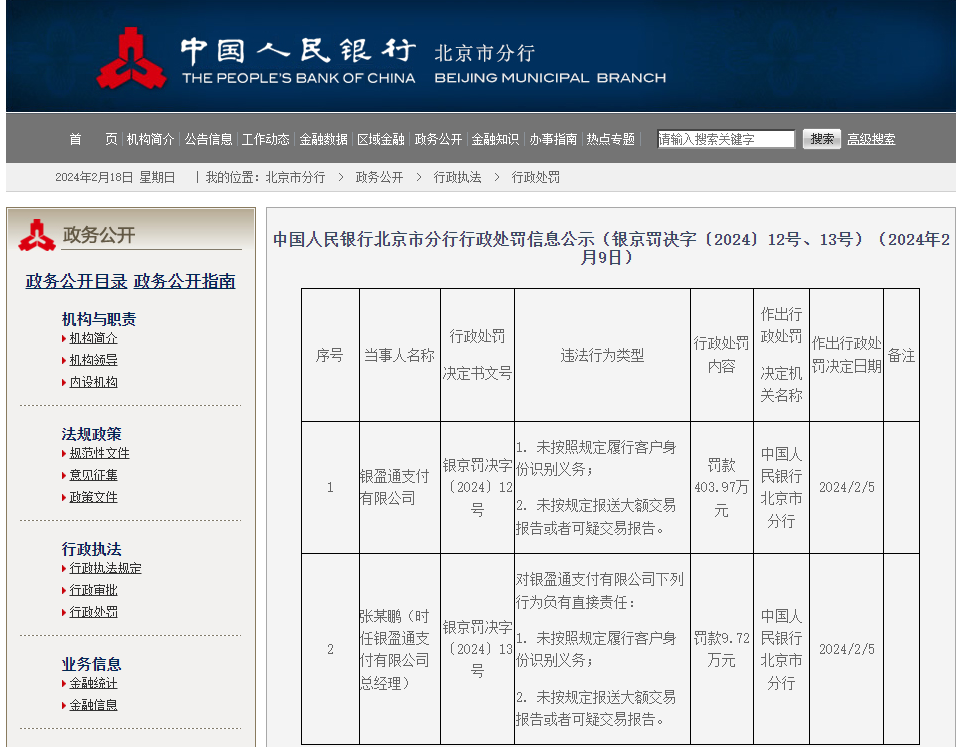Click the 张某鹏 party name cell
Image resolution: width=962 pixels, height=747 pixels.
click(399, 649)
